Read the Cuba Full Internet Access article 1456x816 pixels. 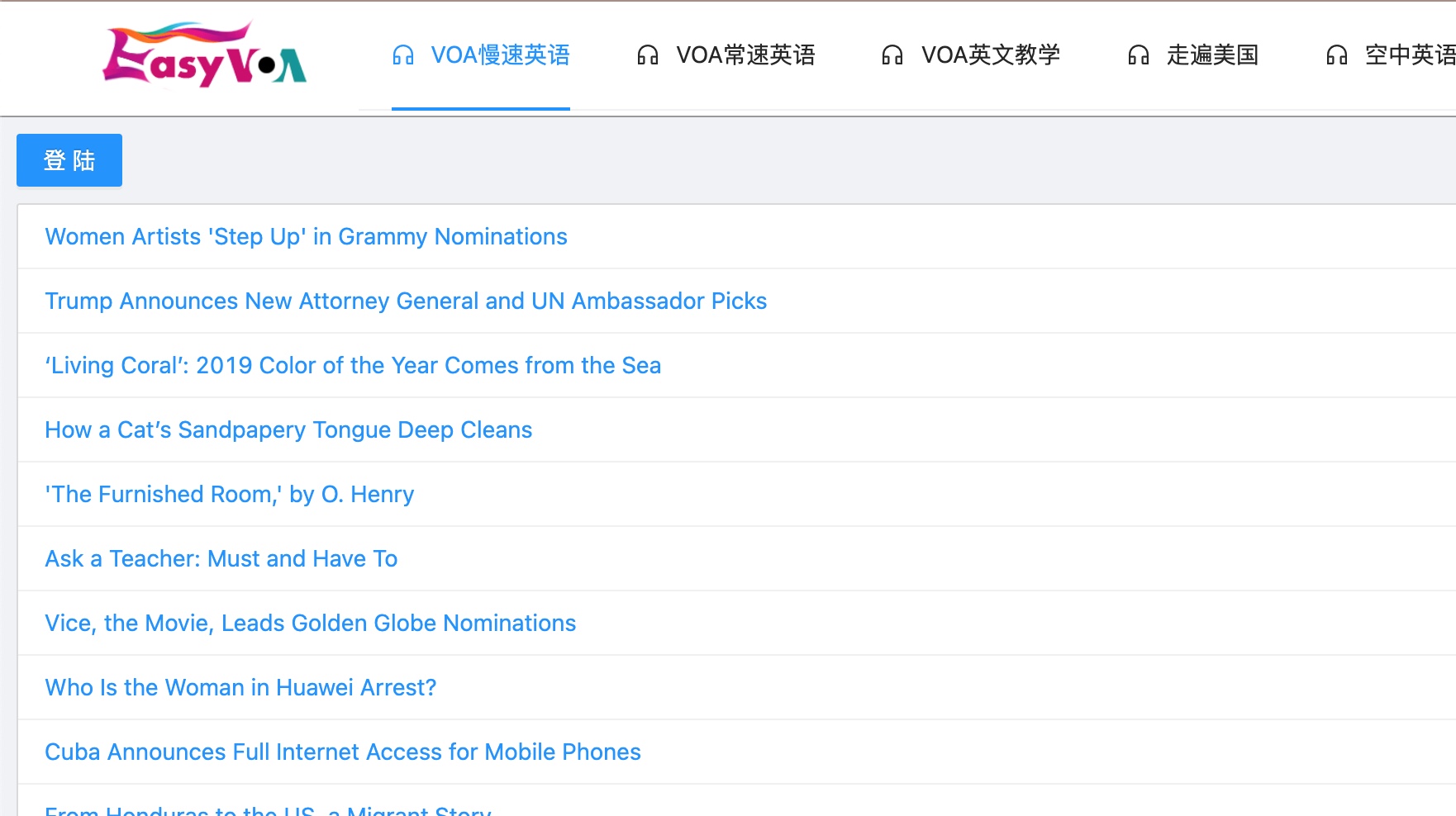point(343,752)
